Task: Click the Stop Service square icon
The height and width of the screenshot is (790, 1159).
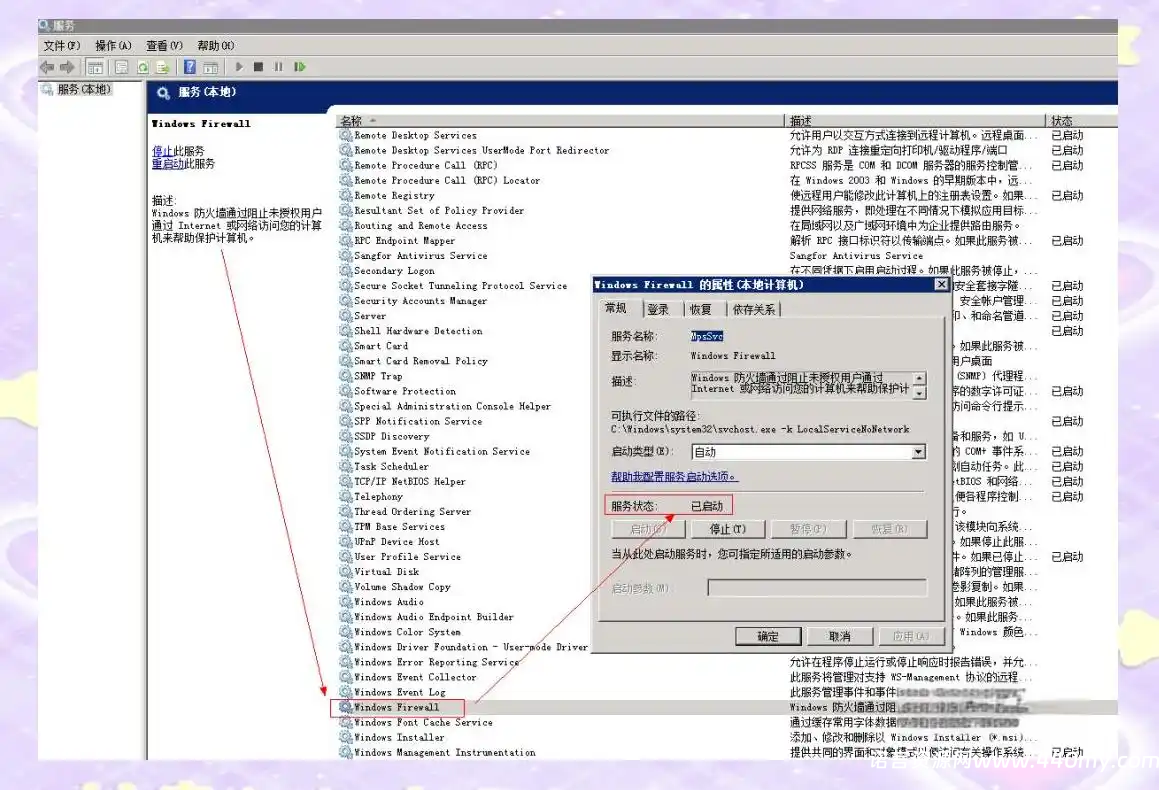Action: click(x=258, y=67)
